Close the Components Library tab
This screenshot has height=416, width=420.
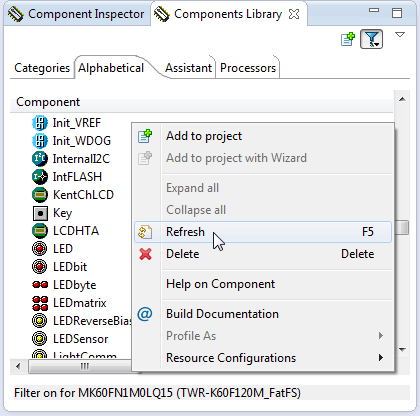tap(294, 14)
